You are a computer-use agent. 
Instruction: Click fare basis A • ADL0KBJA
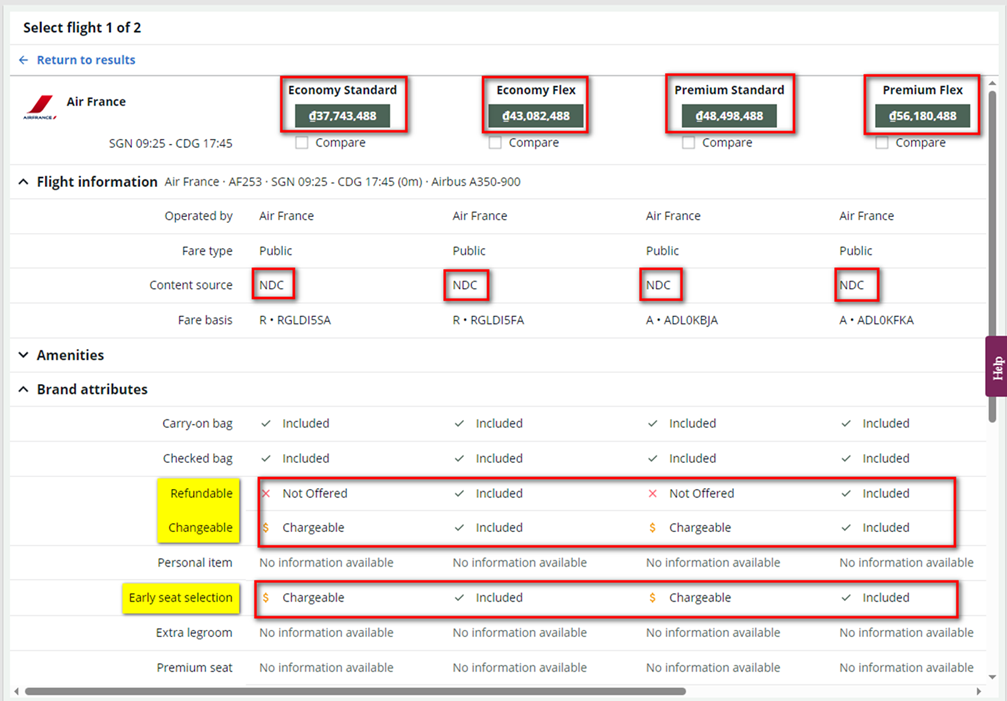click(682, 320)
